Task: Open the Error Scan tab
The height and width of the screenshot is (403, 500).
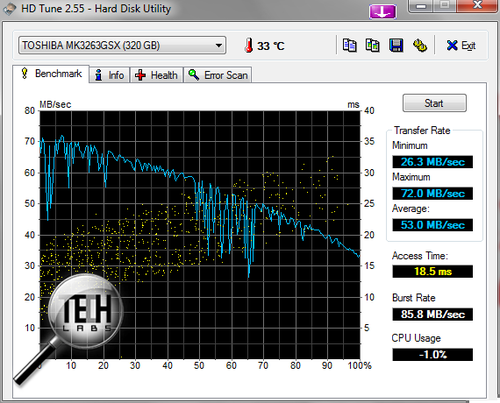Action: [x=218, y=75]
